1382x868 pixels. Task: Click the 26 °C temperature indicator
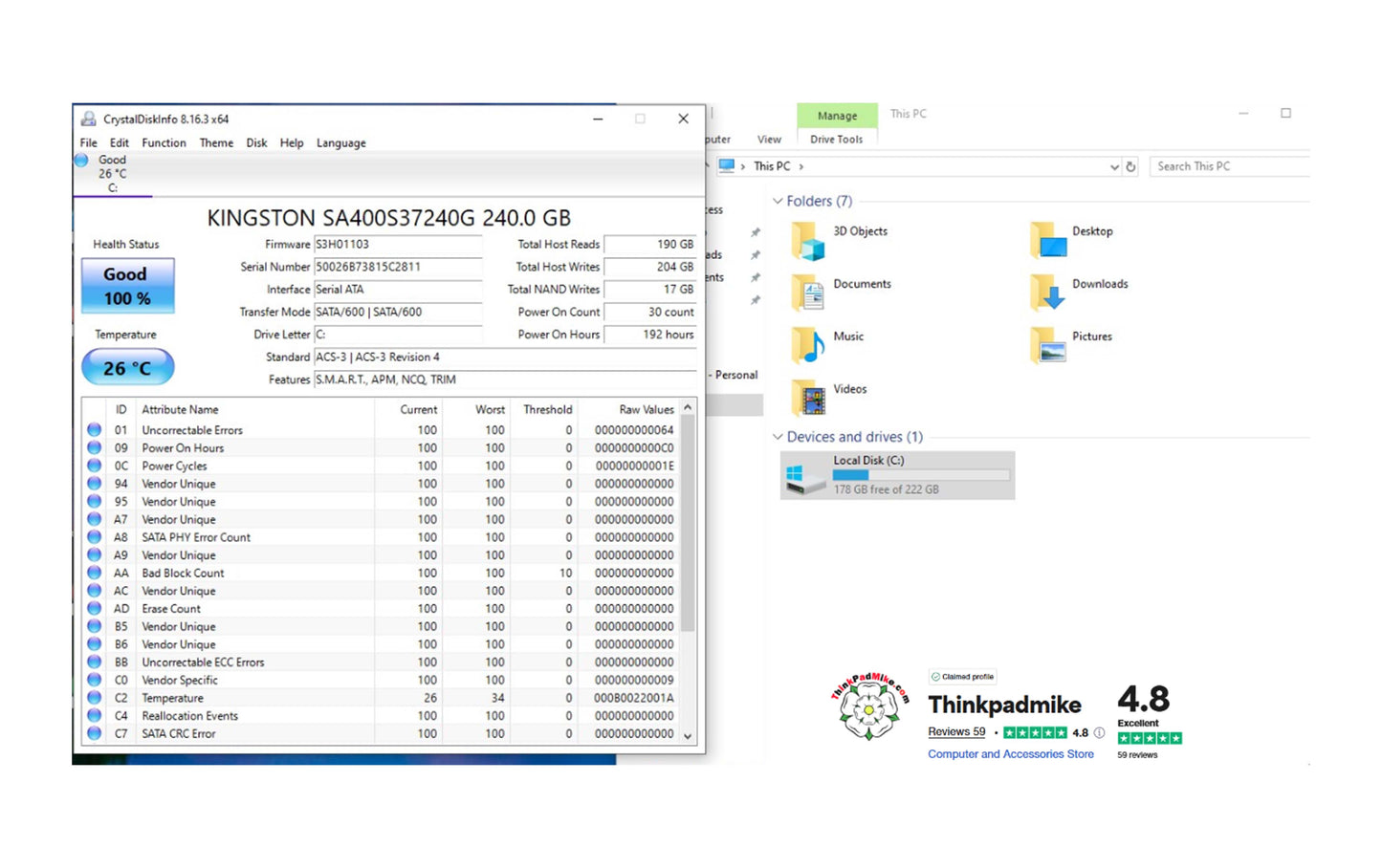coord(127,368)
